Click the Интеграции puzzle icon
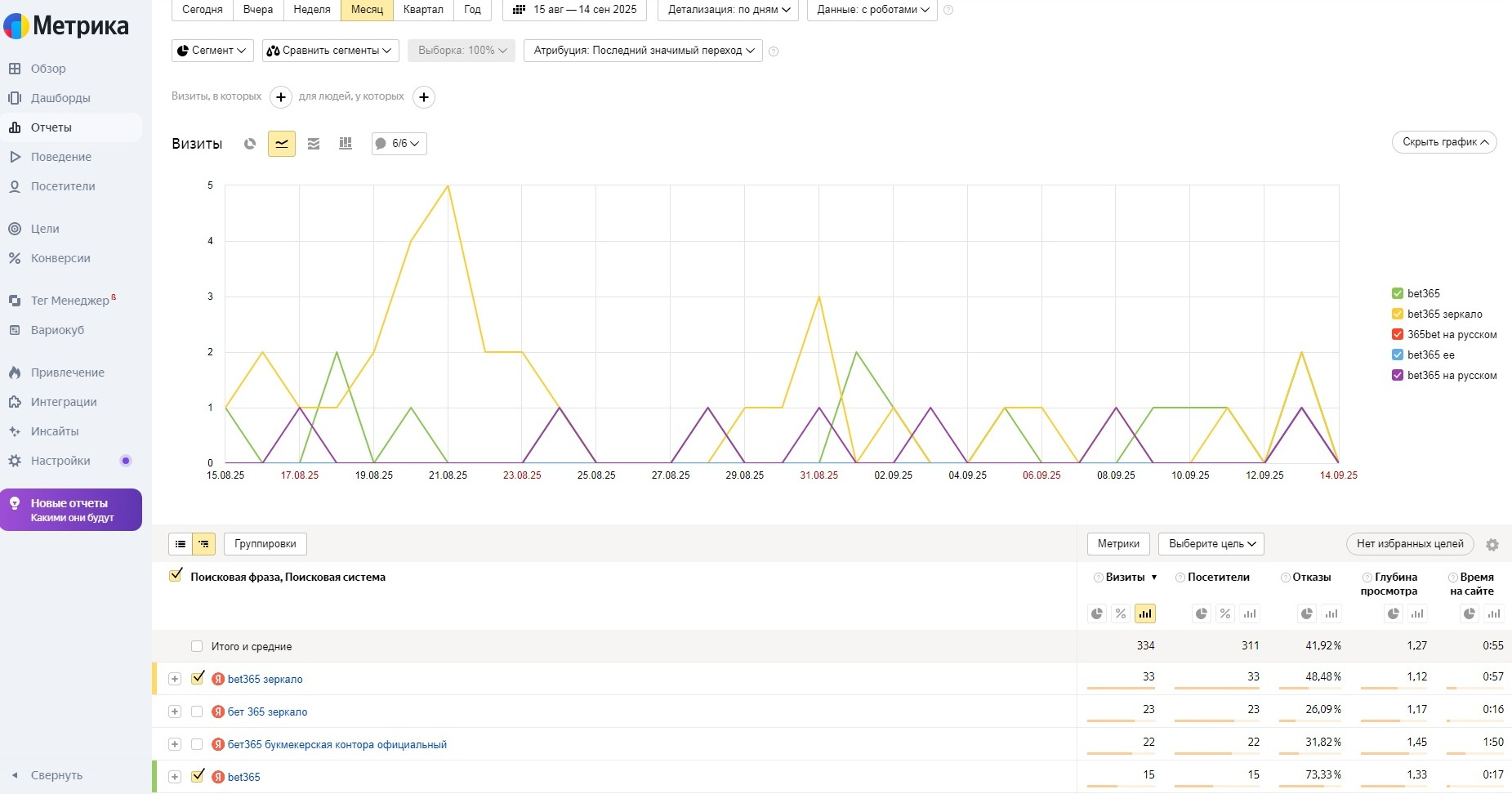1512x794 pixels. (x=15, y=402)
